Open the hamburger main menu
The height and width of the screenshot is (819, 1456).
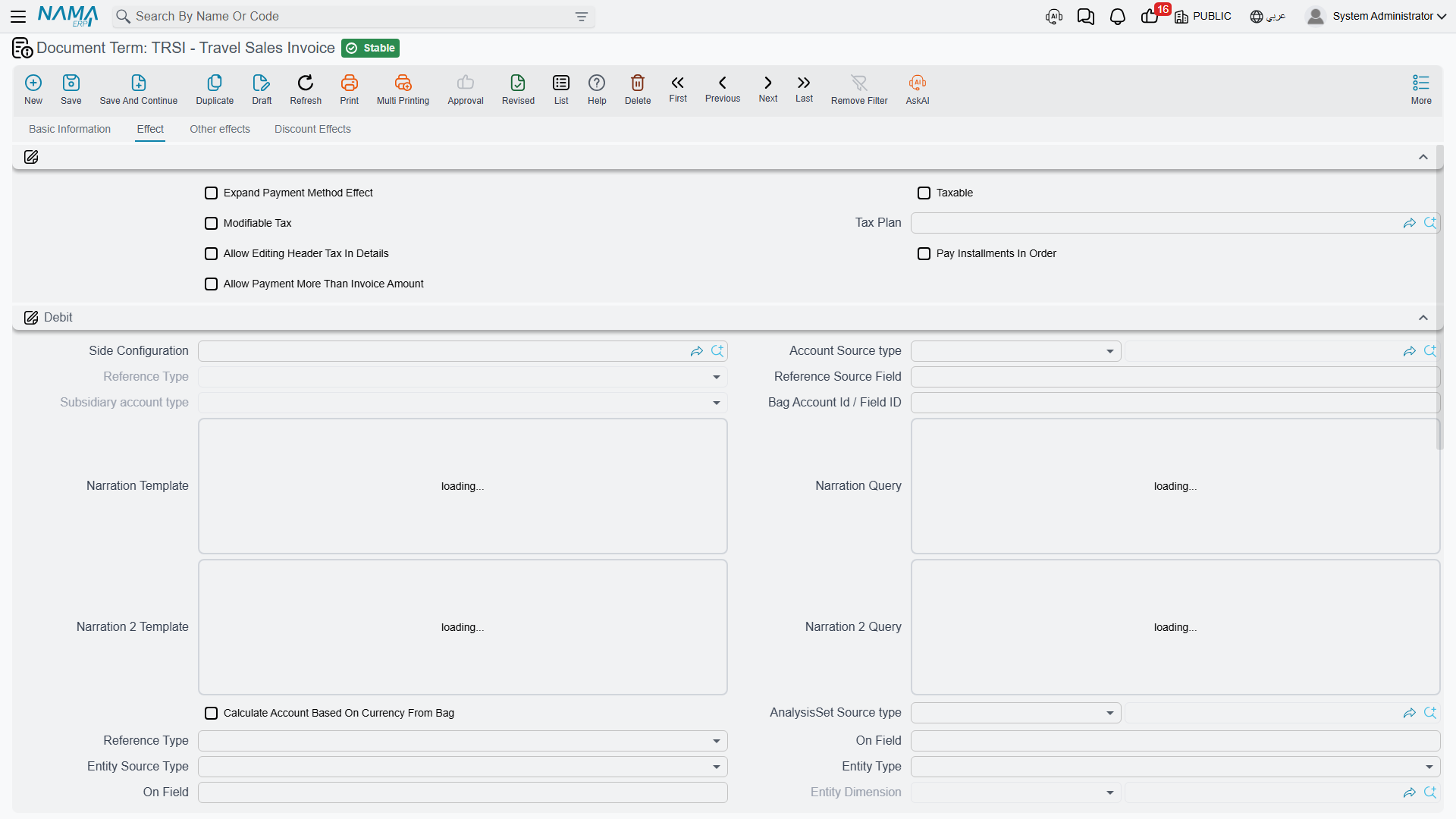(x=18, y=16)
